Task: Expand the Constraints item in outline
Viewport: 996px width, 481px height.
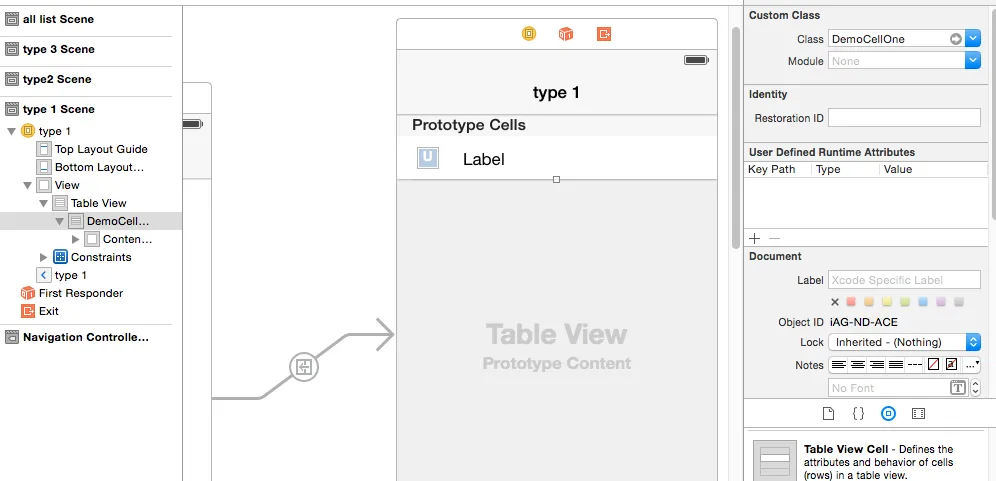Action: (43, 257)
